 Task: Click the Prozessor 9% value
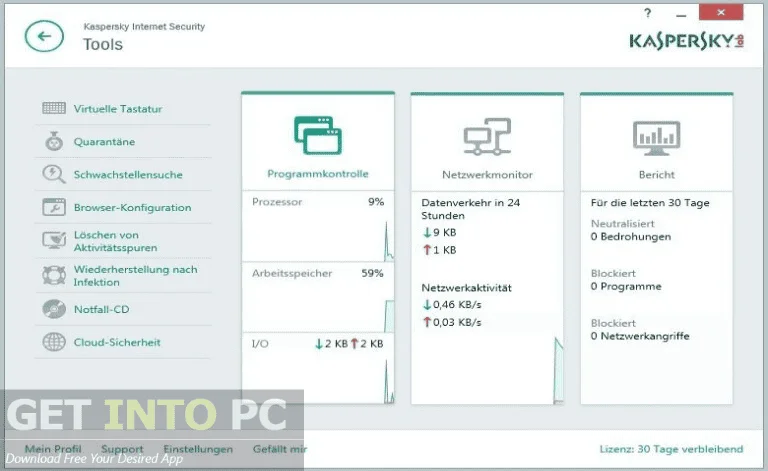[376, 202]
